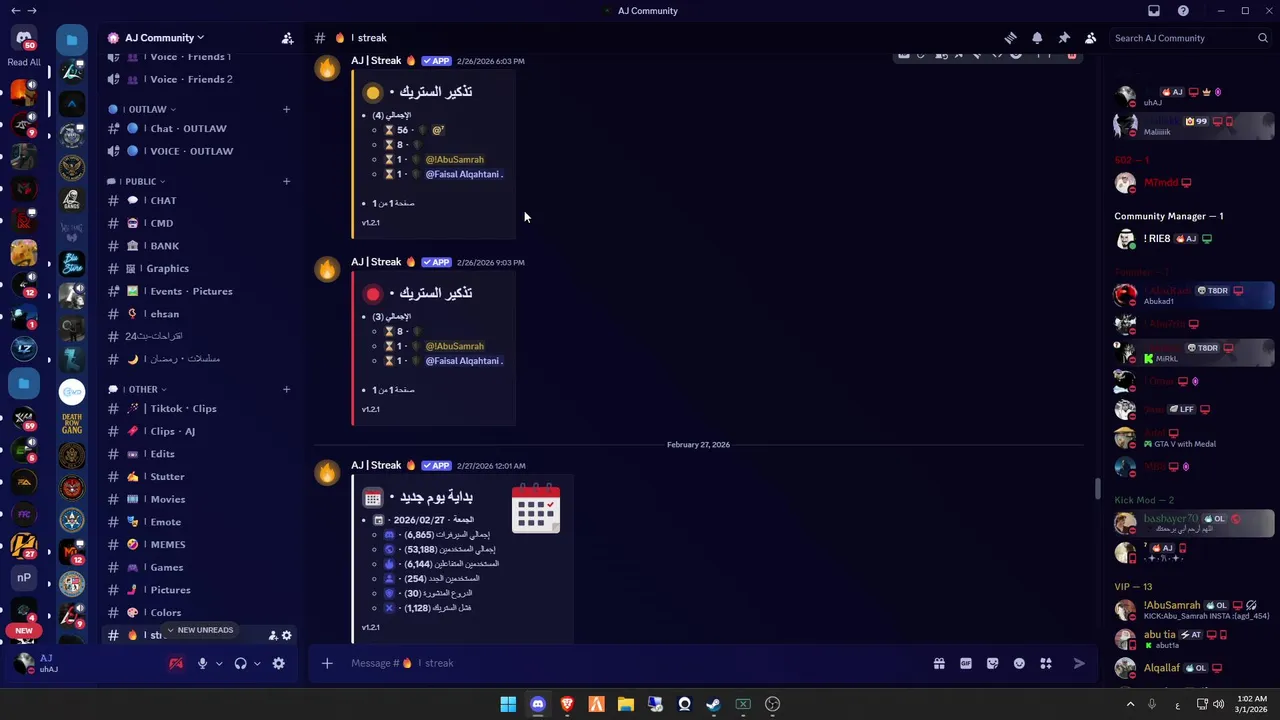Open the Emote channel
Screen dimensions: 1280x720
click(x=199, y=522)
